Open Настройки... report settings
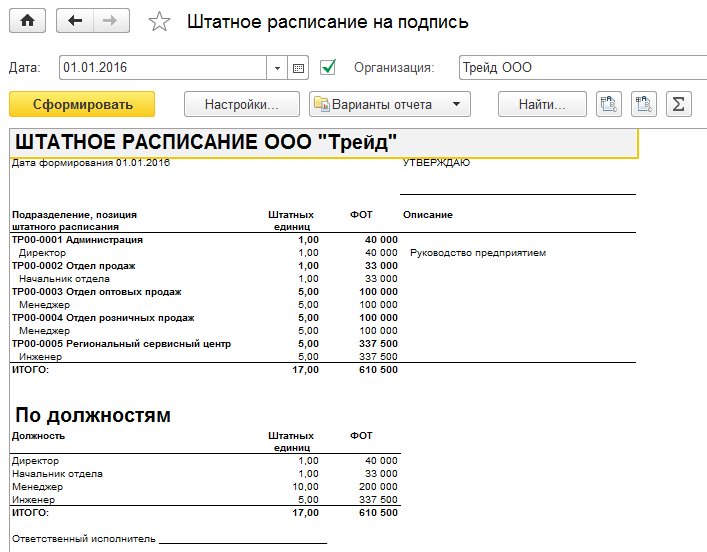707x552 pixels. pyautogui.click(x=241, y=104)
